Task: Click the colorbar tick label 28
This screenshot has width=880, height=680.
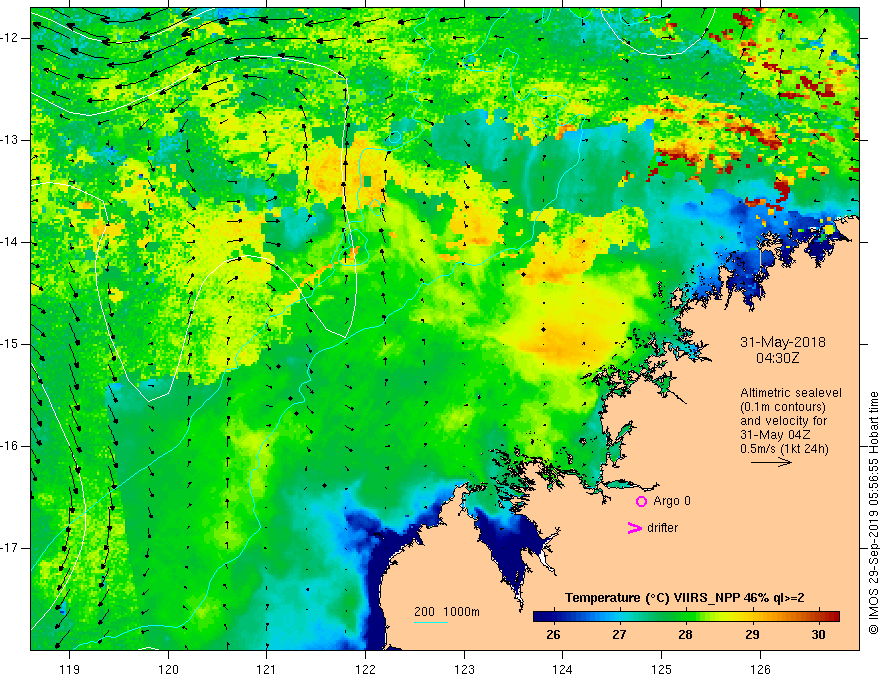Action: click(x=685, y=635)
